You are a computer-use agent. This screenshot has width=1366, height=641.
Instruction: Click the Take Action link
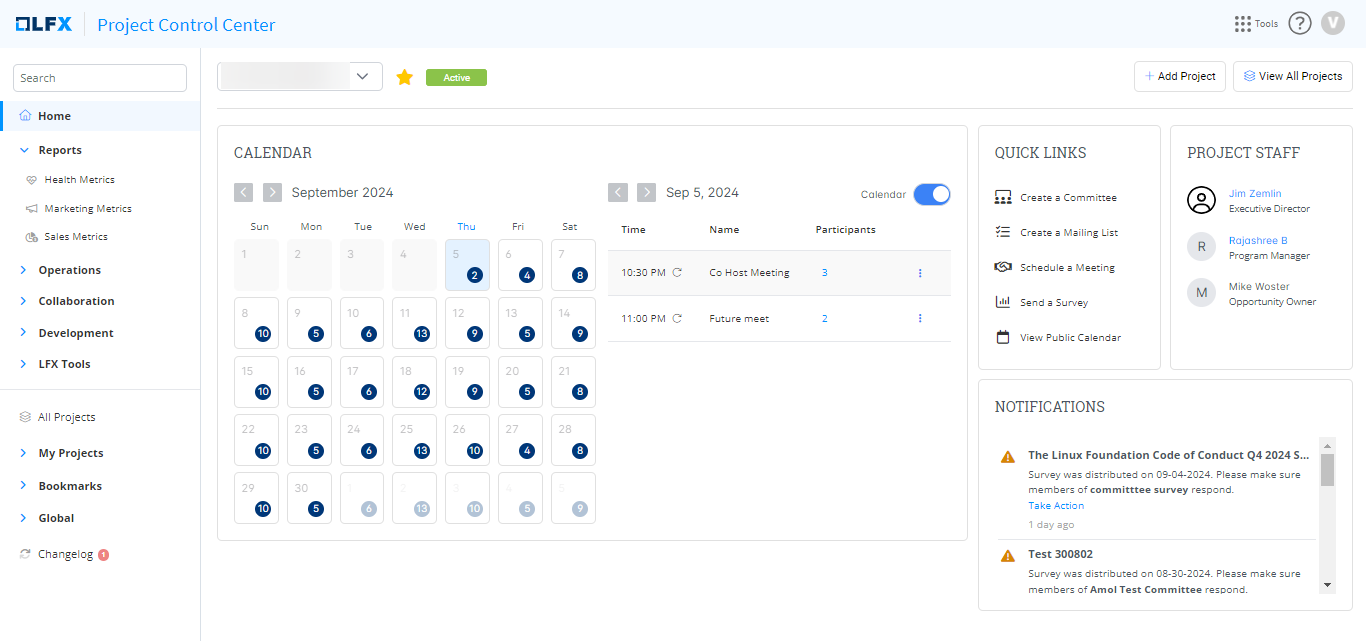click(x=1055, y=506)
